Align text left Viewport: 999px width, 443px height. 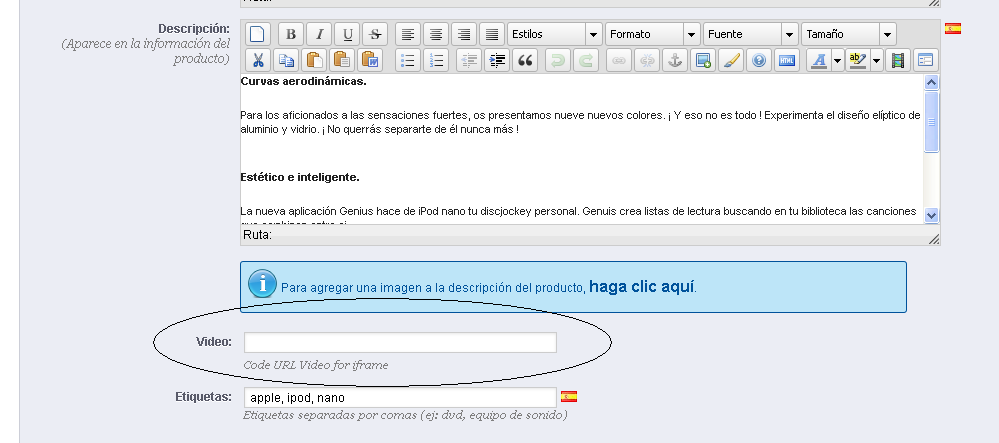pos(408,34)
